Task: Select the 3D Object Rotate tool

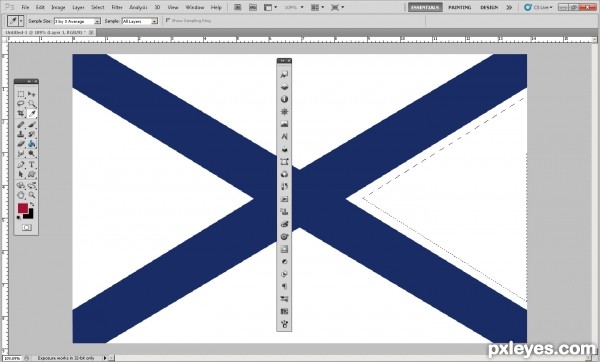Action: coord(21,186)
